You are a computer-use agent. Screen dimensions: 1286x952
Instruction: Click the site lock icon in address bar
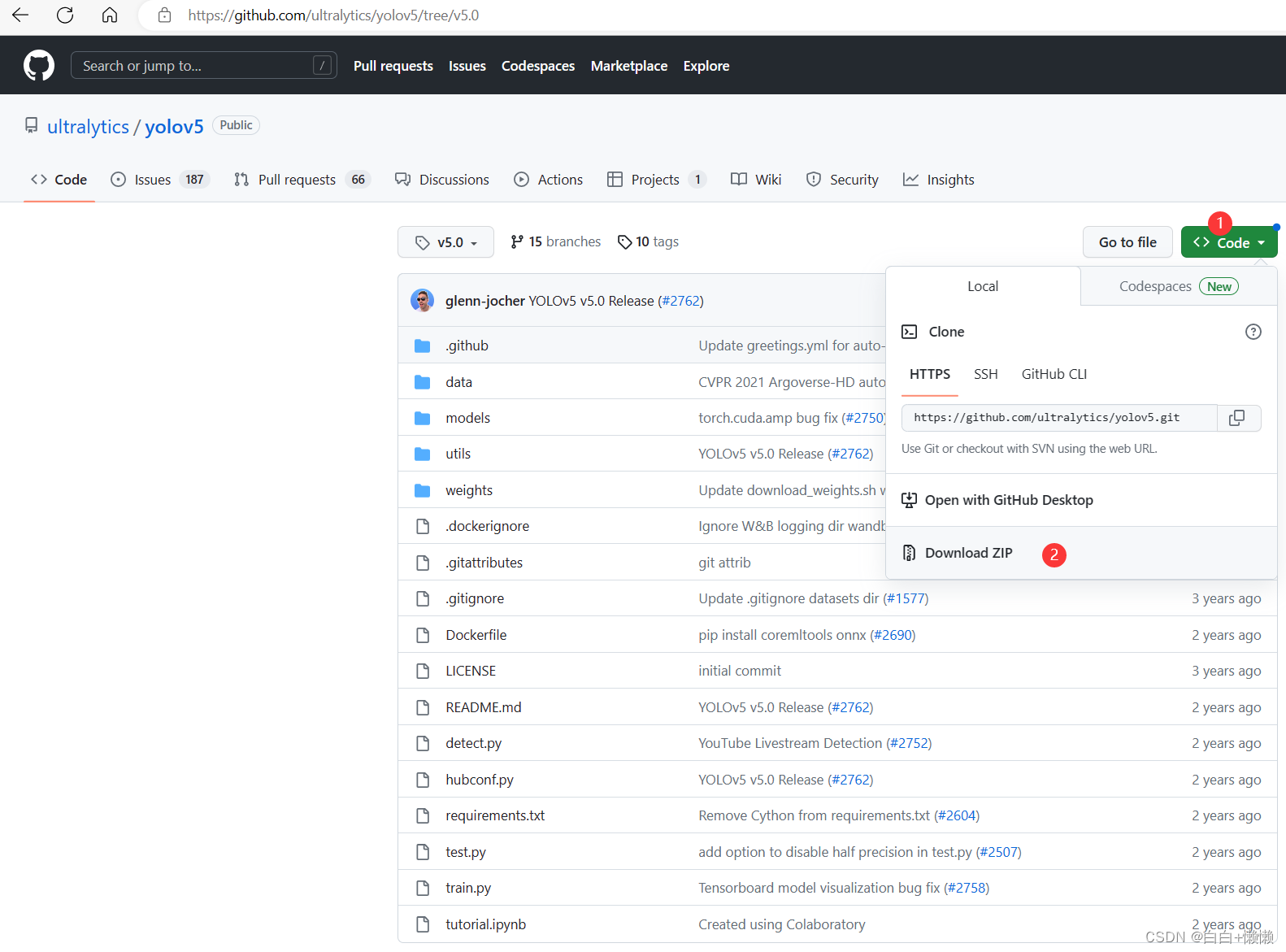click(164, 15)
